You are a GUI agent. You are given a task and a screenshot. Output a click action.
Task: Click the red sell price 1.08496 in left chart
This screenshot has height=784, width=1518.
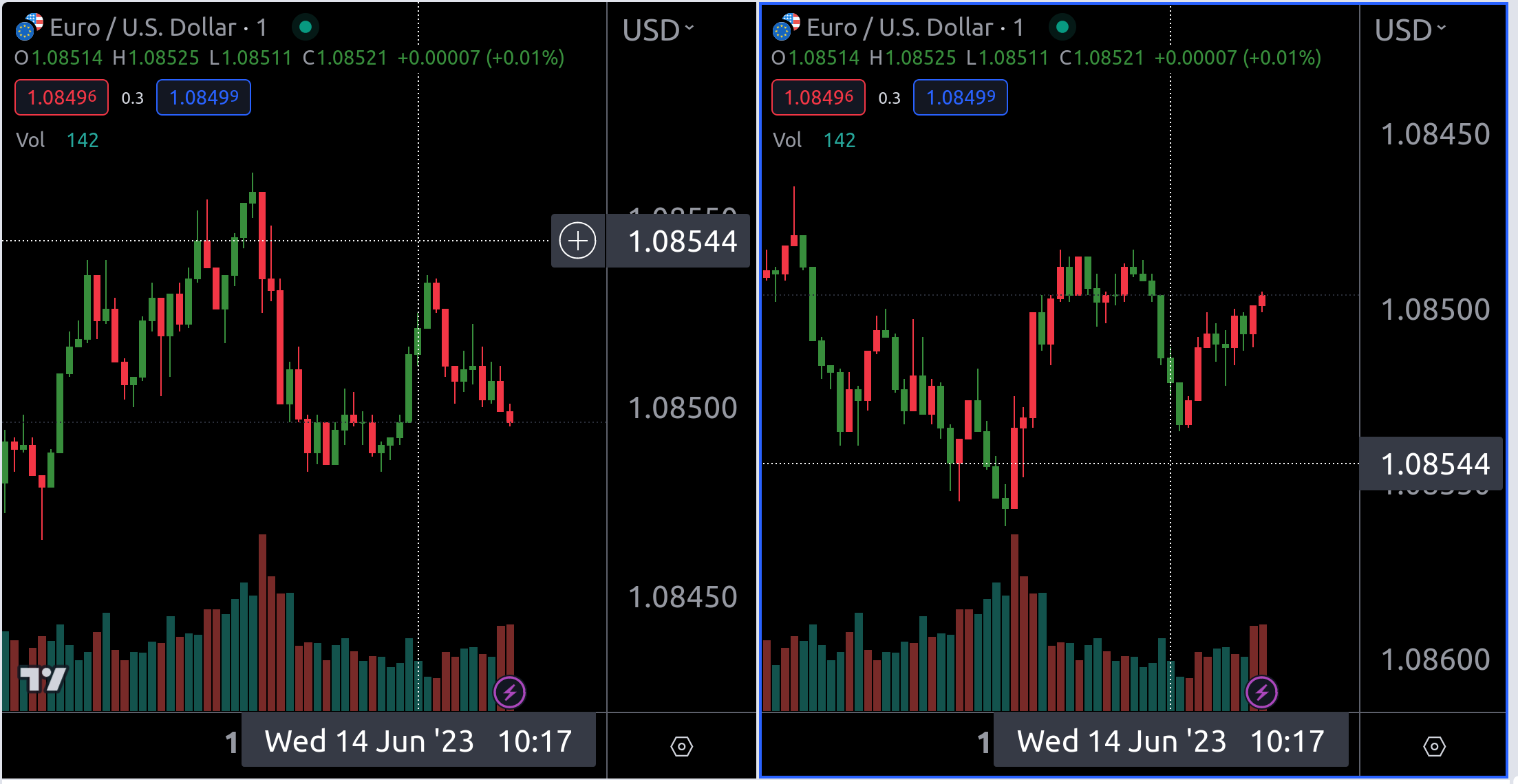62,98
